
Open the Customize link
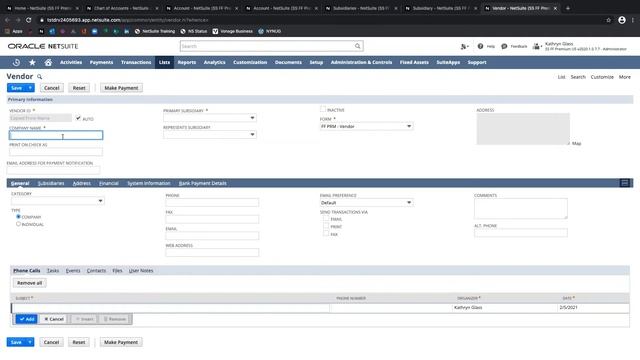pyautogui.click(x=602, y=77)
